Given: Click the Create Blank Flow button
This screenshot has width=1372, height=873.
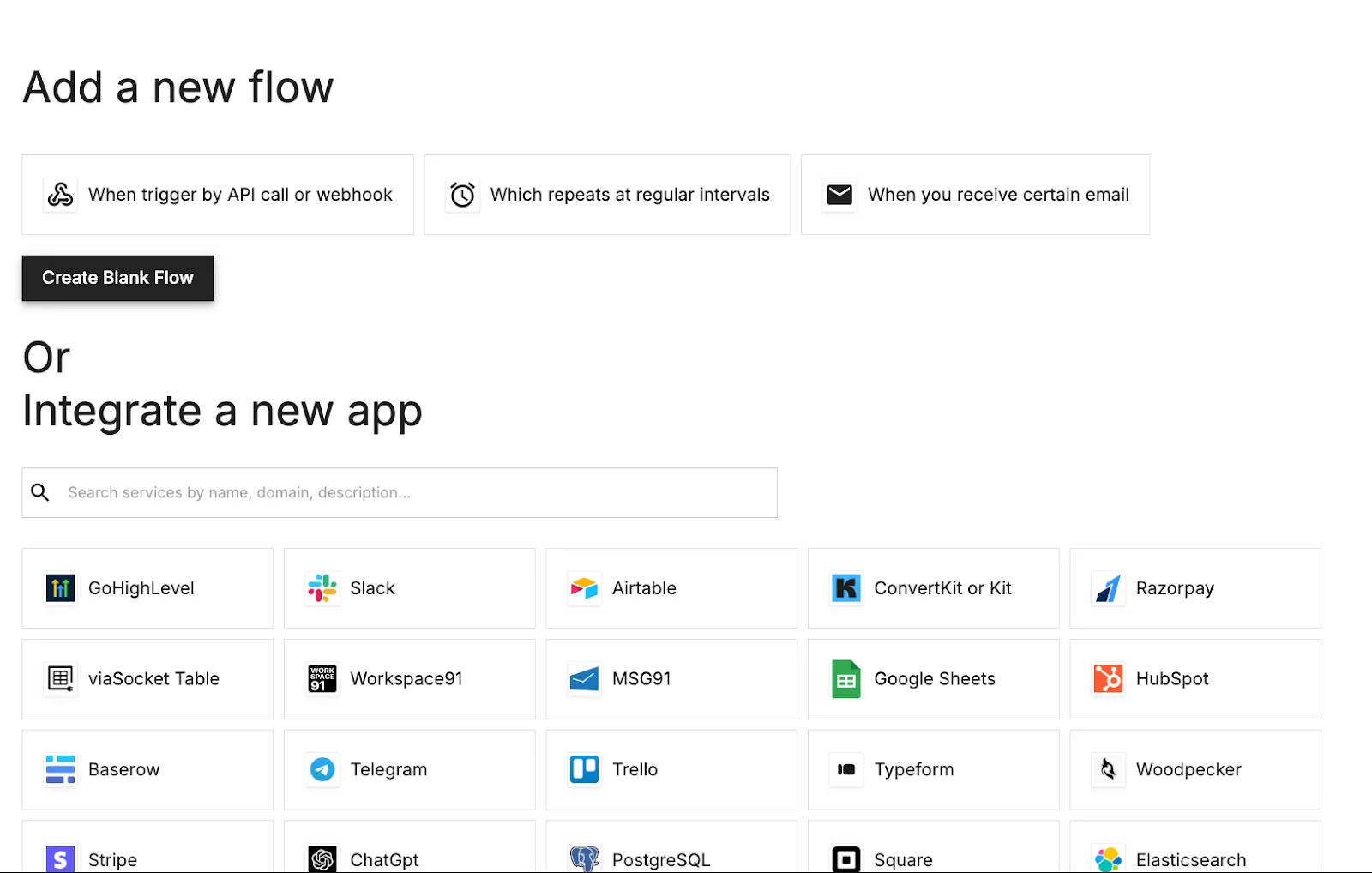Looking at the screenshot, I should click(117, 278).
